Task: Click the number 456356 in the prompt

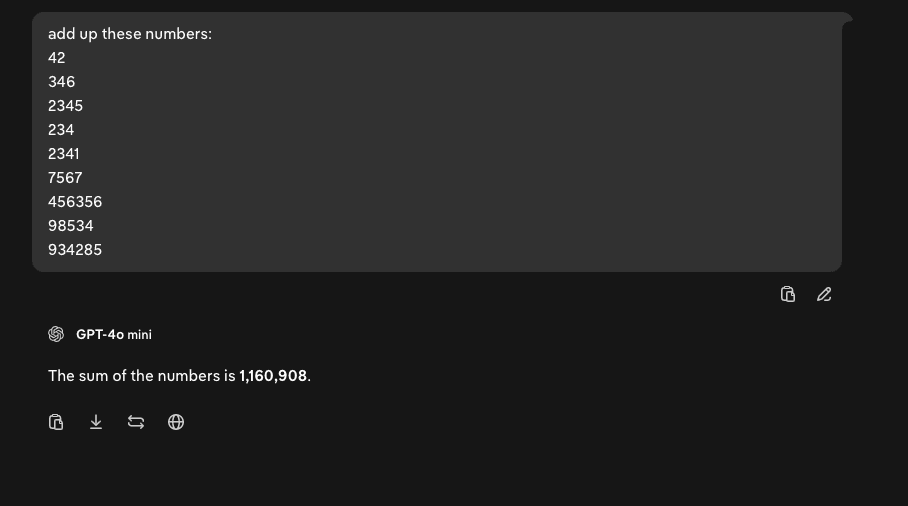Action: click(75, 202)
